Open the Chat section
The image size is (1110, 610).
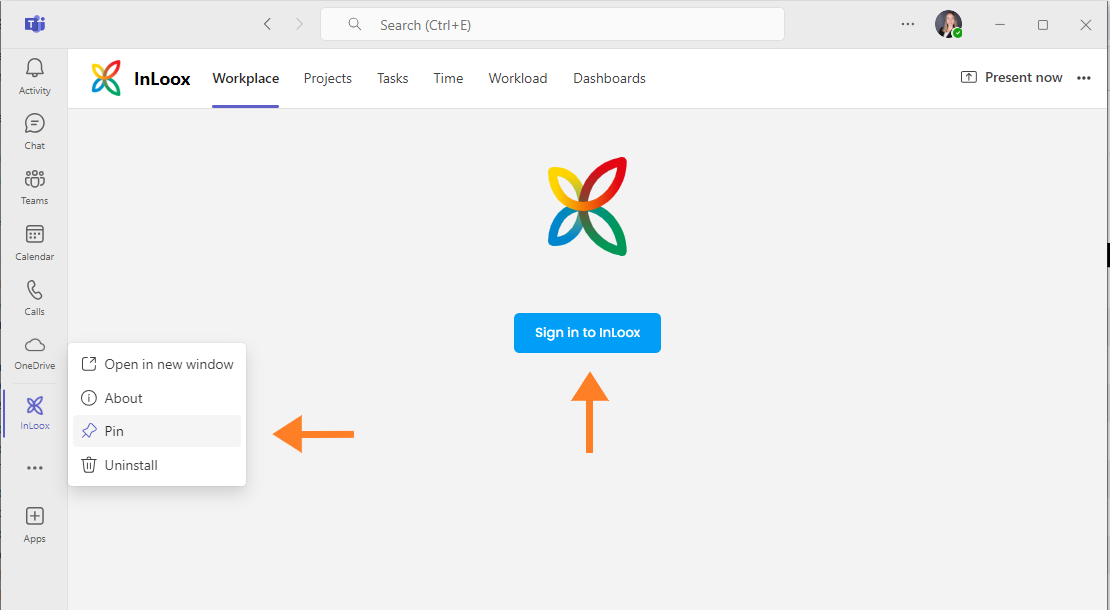34,130
